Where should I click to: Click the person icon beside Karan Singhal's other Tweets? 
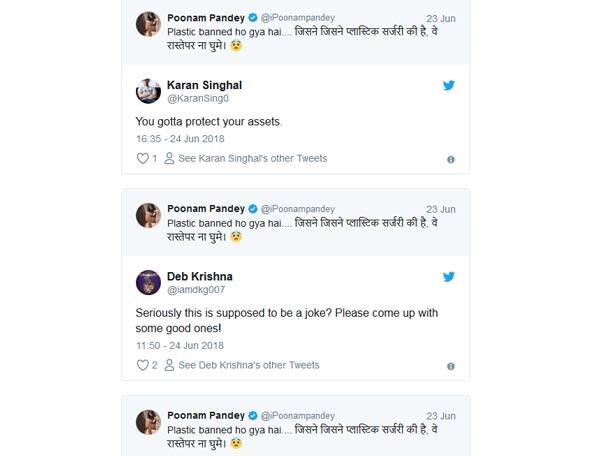tap(169, 159)
